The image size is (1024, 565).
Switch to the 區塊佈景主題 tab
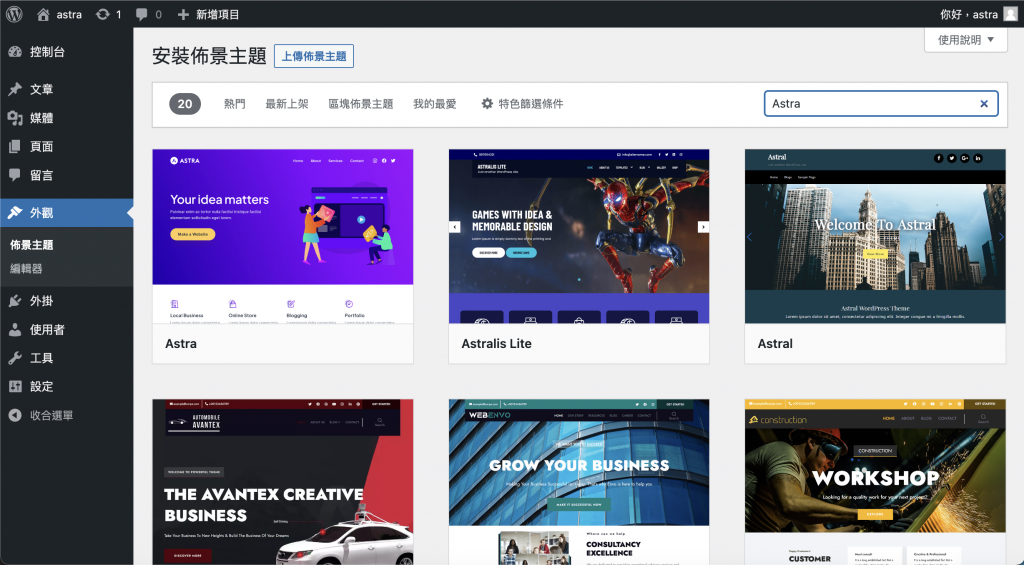pos(360,103)
